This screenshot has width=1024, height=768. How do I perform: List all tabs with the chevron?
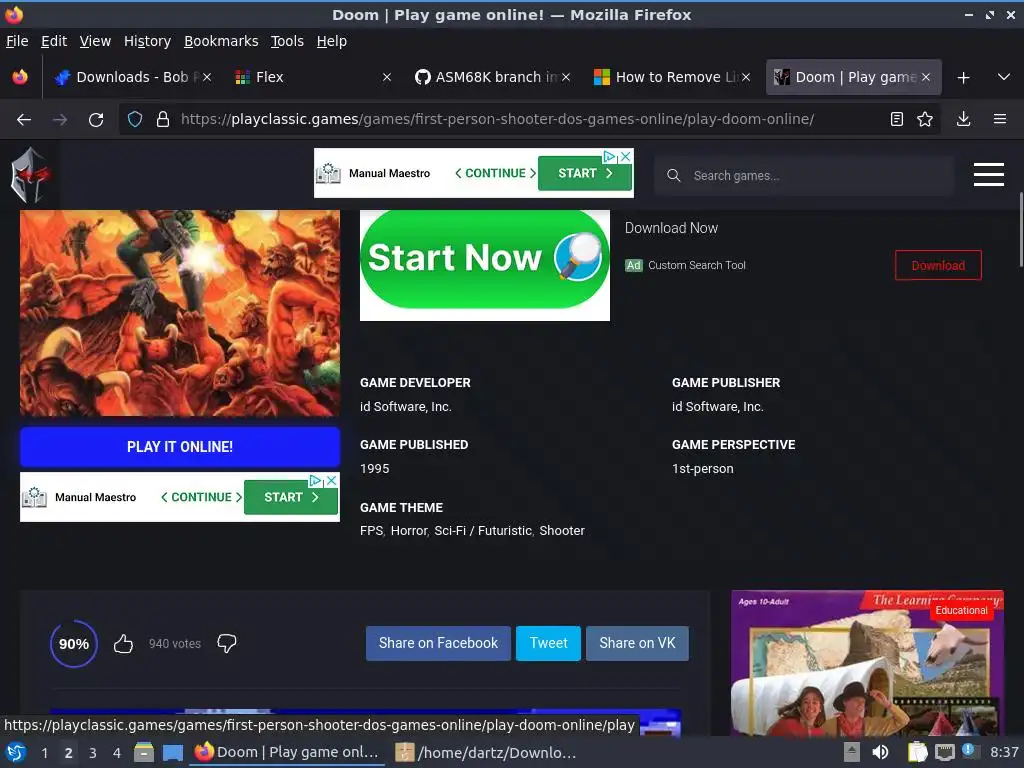click(1004, 77)
